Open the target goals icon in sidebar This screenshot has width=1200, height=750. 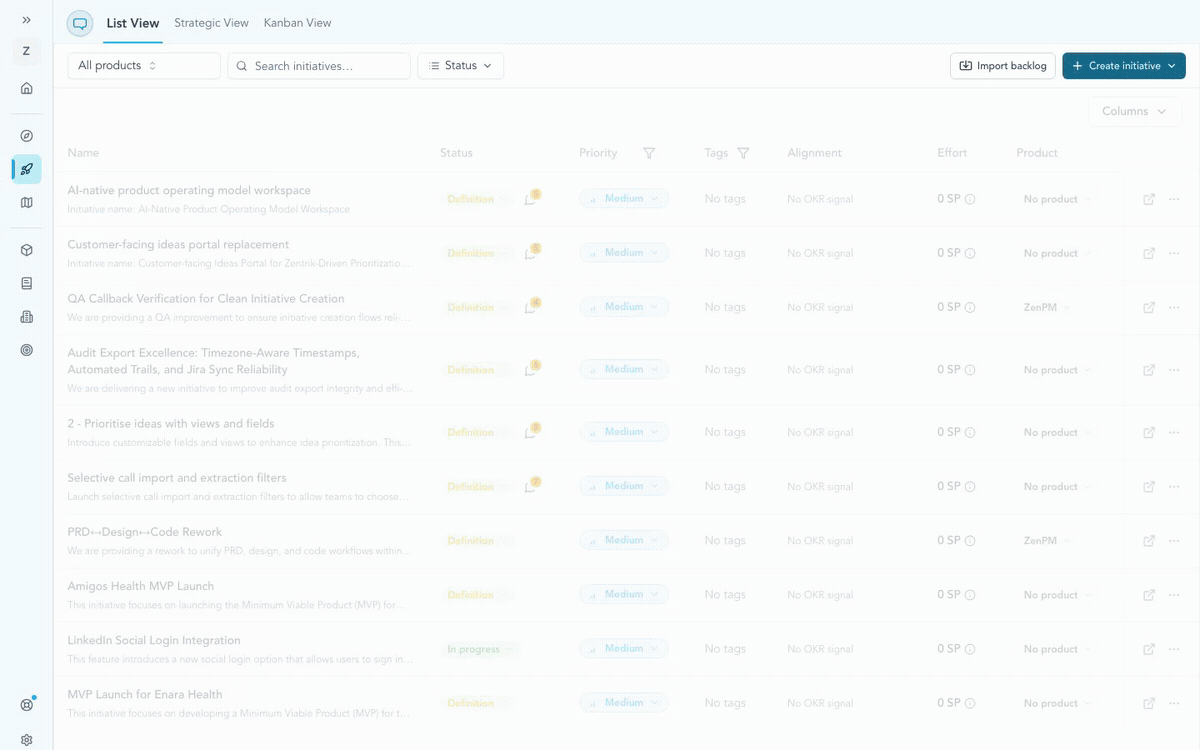pyautogui.click(x=26, y=350)
